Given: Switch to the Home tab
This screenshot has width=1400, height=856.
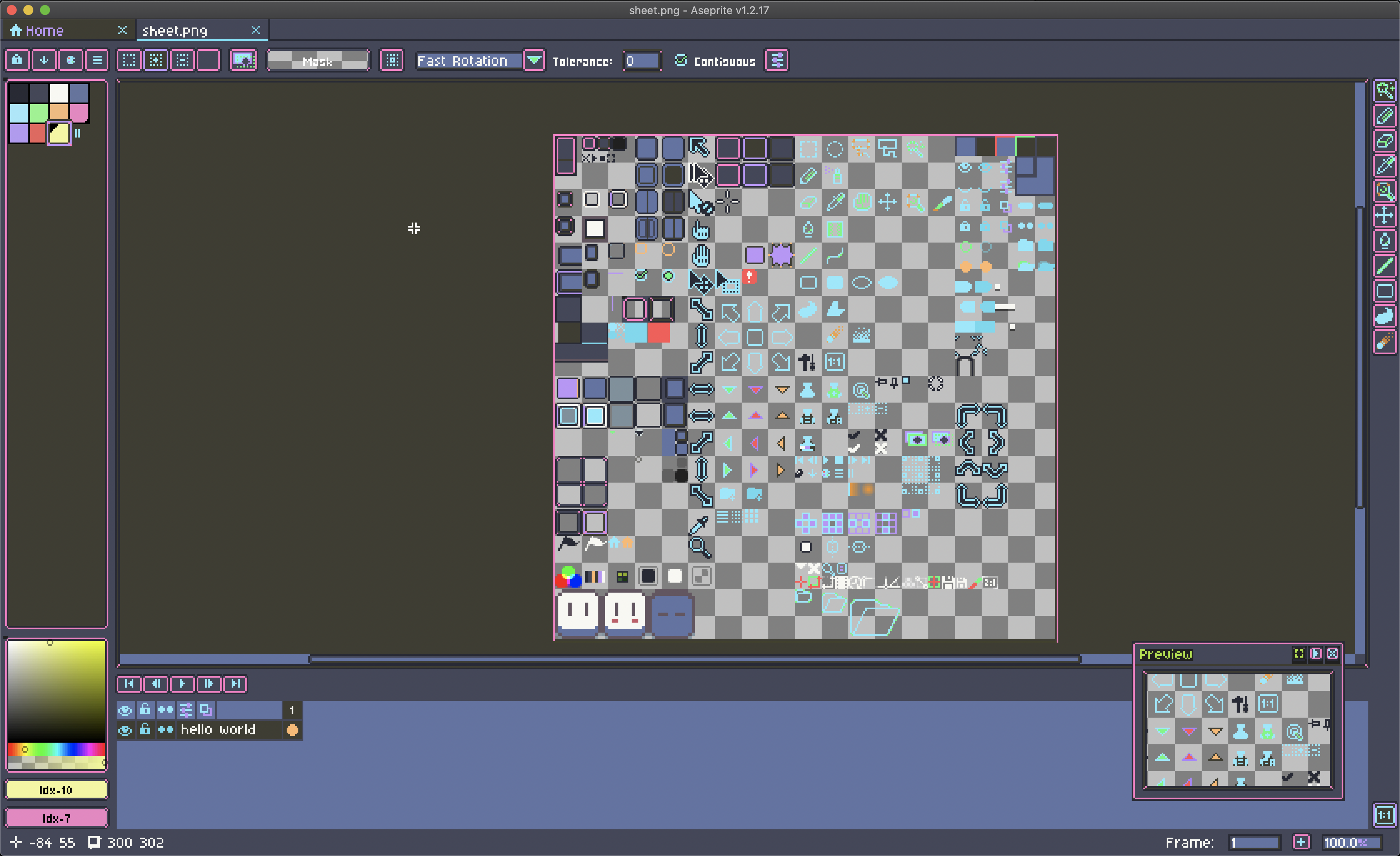Looking at the screenshot, I should [x=44, y=31].
